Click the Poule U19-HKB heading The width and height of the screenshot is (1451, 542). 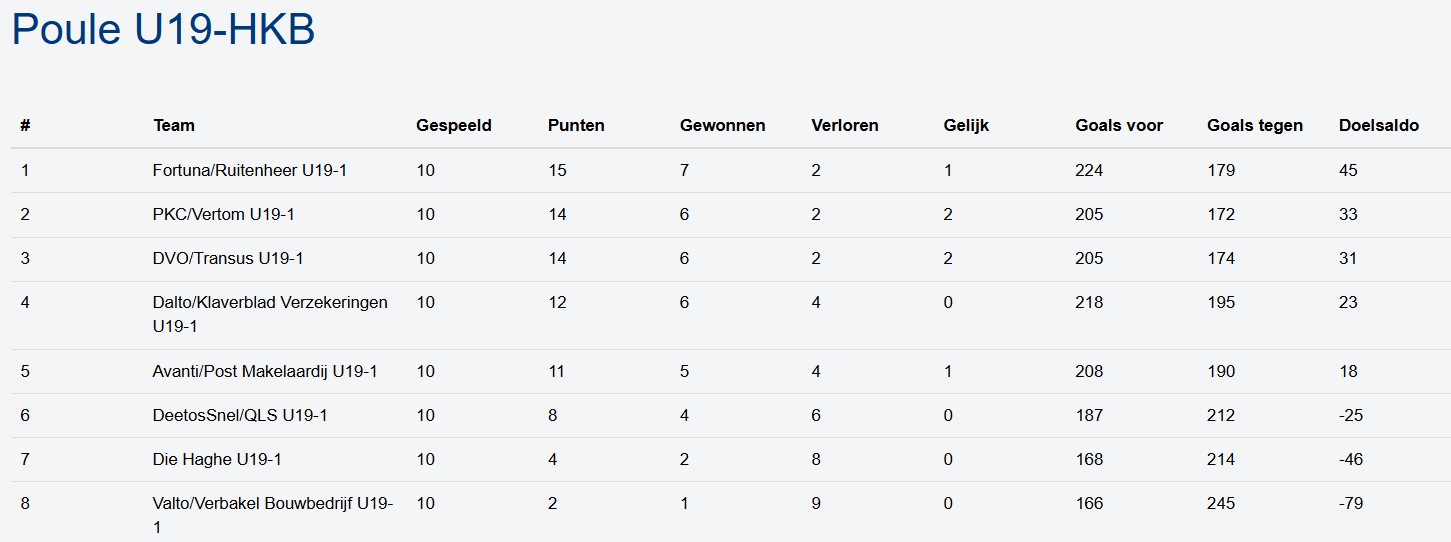tap(163, 30)
